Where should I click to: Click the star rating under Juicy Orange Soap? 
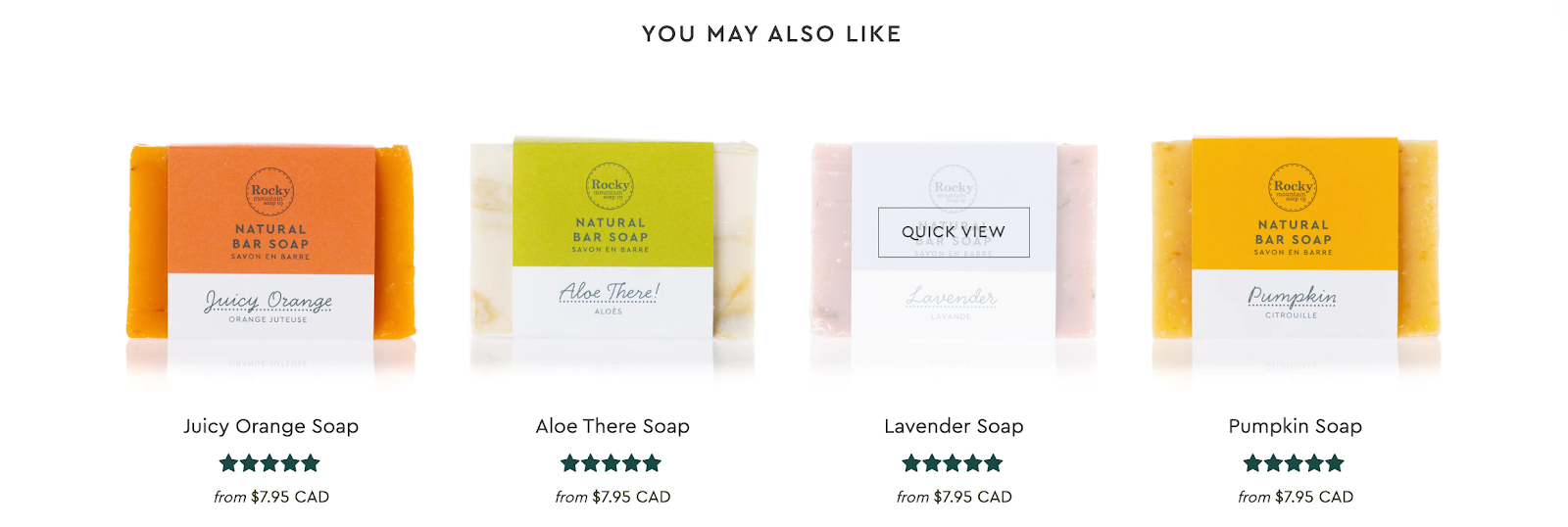click(269, 463)
